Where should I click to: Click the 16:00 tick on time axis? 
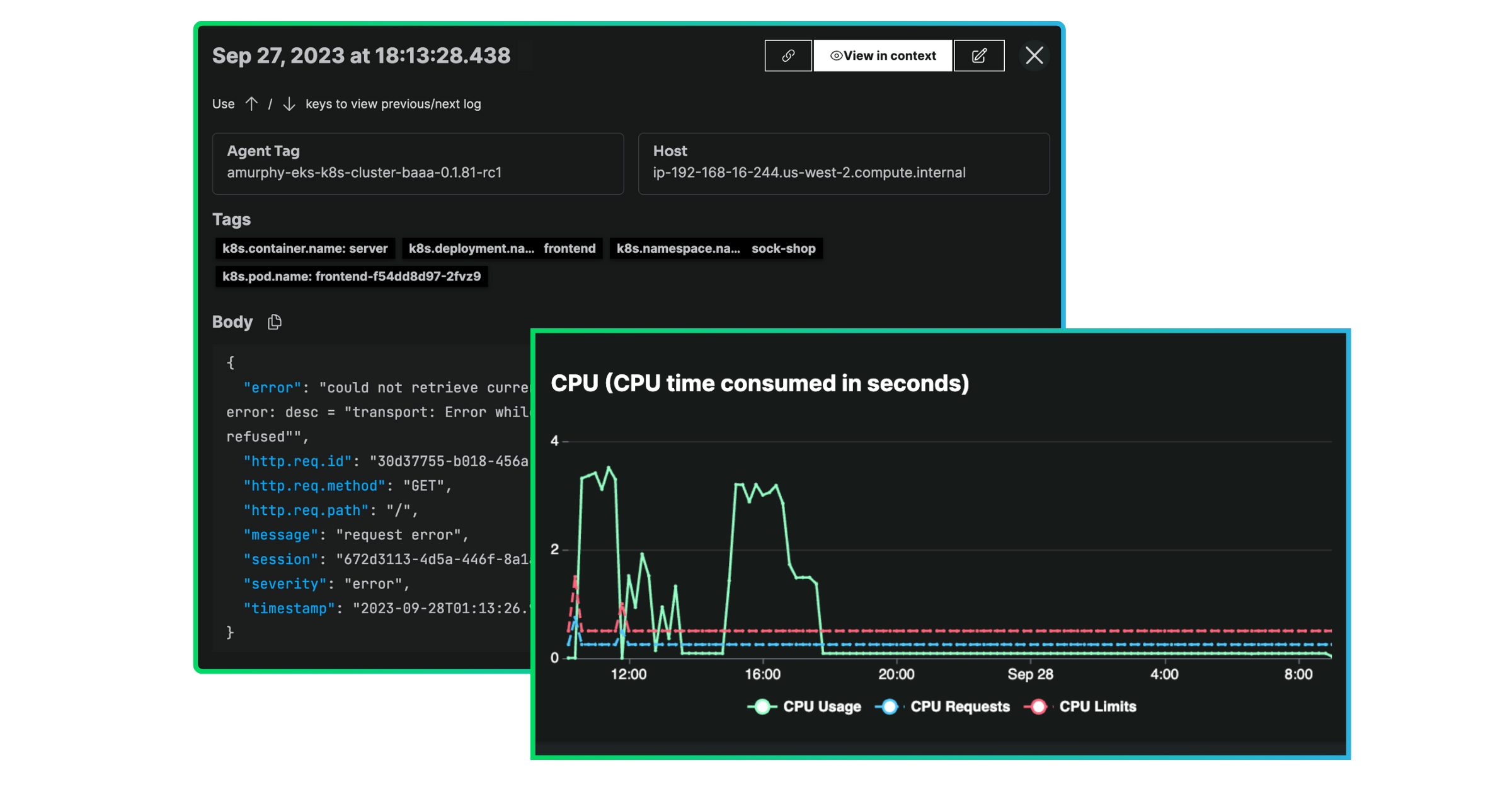(762, 674)
